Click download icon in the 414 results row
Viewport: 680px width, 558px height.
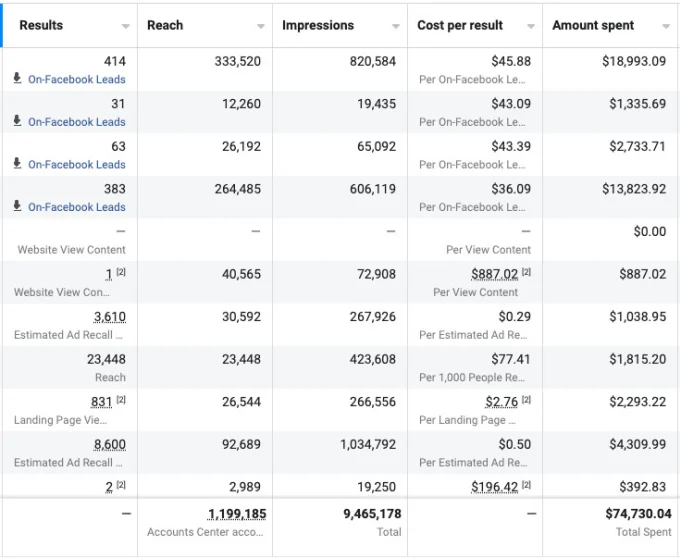17,79
